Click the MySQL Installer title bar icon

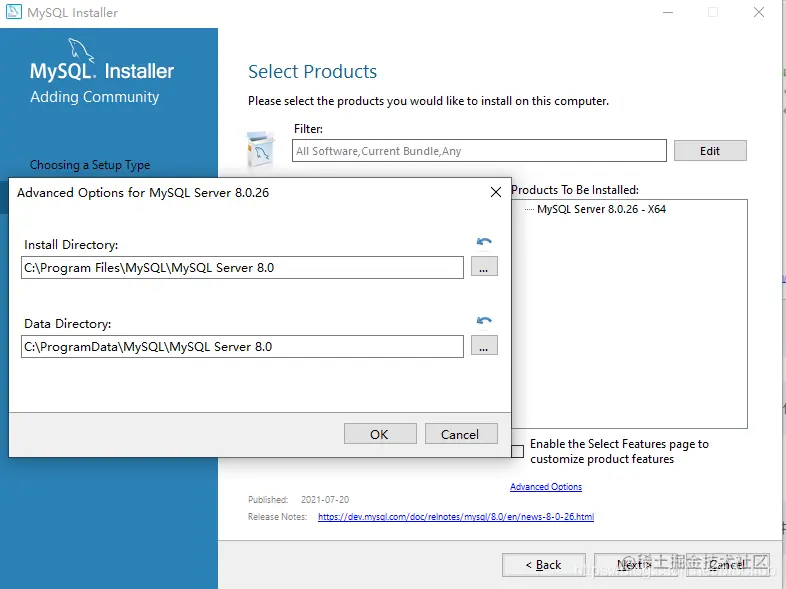pos(14,12)
